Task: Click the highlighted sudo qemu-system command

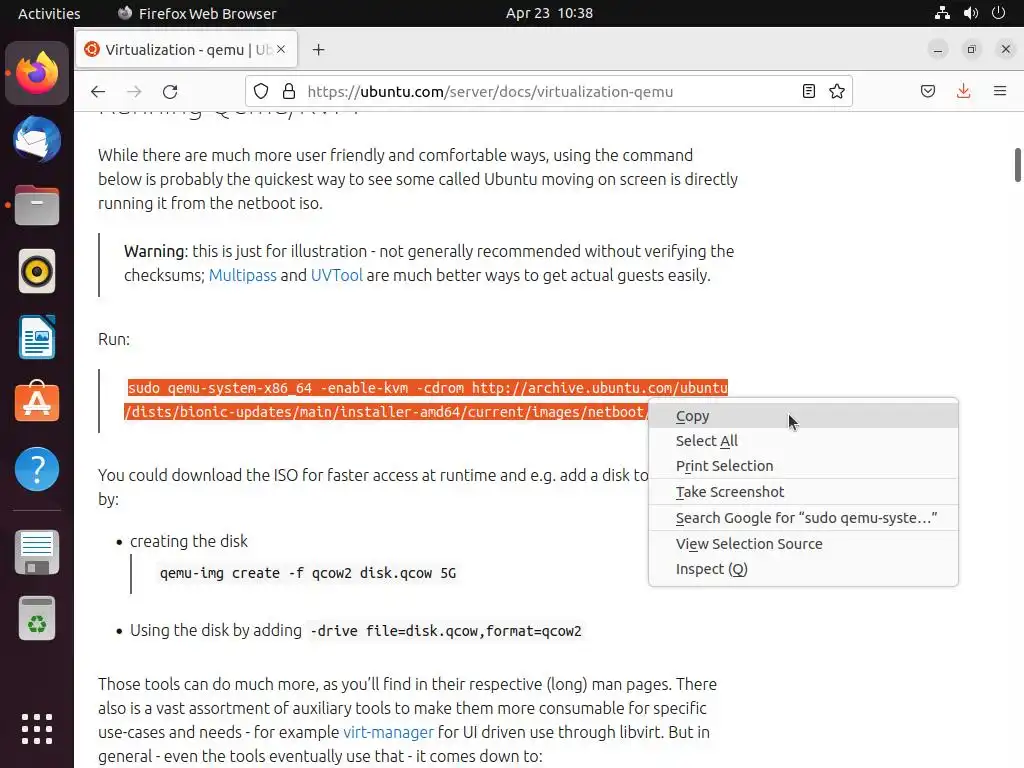Action: pos(427,400)
